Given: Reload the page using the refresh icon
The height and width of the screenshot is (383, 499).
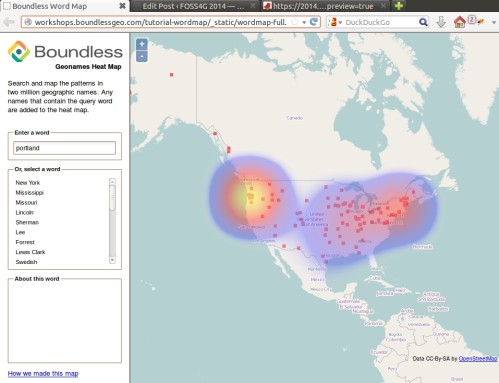Looking at the screenshot, I should (314, 22).
